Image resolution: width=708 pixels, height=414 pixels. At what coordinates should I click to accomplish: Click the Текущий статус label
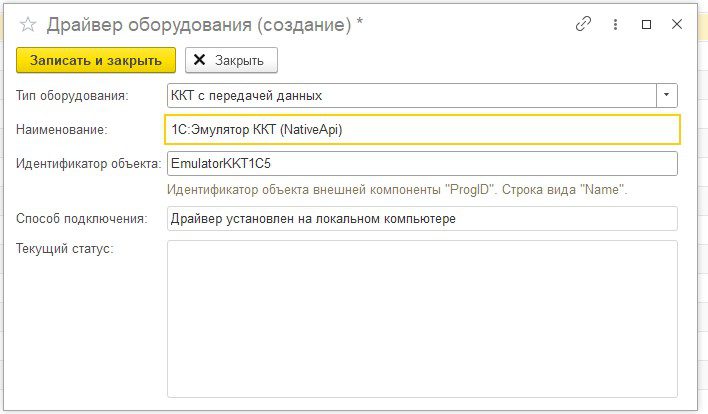click(x=65, y=248)
